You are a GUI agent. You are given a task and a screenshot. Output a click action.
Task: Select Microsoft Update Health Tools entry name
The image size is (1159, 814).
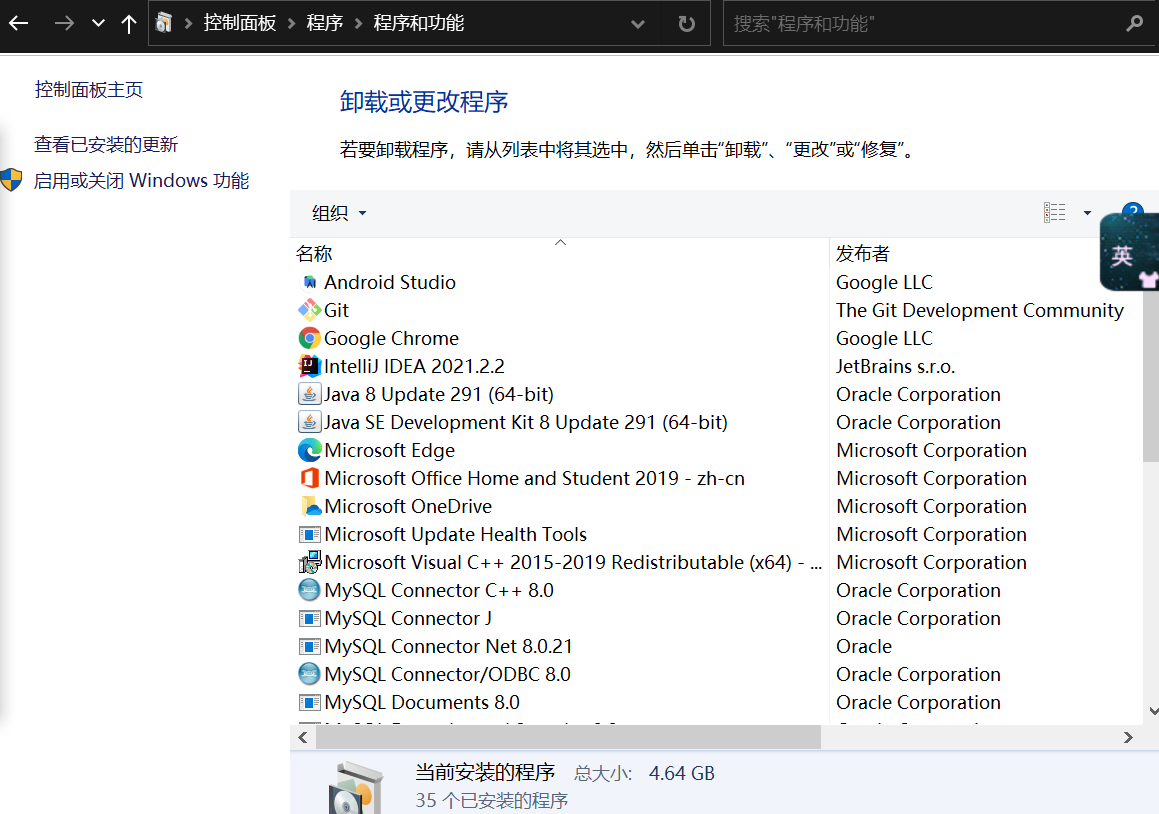[x=455, y=535]
